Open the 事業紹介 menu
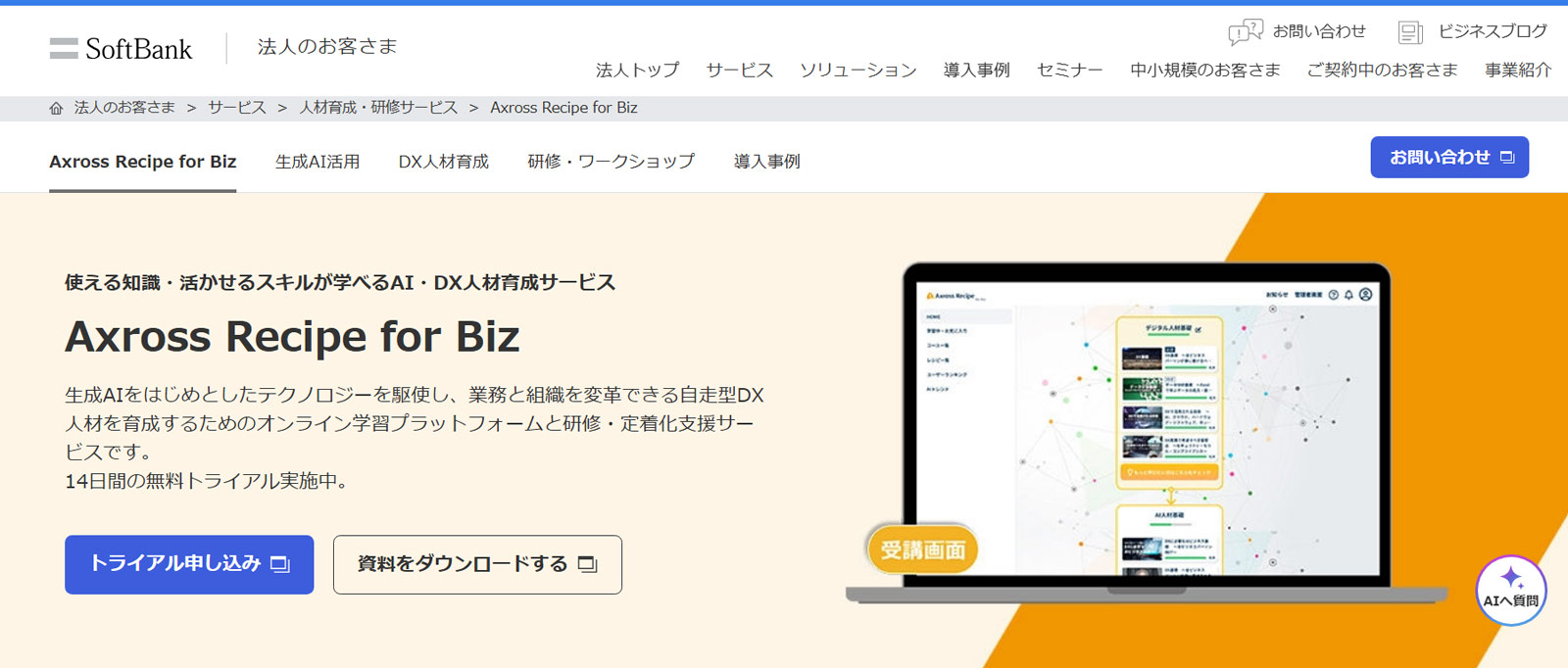Image resolution: width=1568 pixels, height=668 pixels. 1517,70
